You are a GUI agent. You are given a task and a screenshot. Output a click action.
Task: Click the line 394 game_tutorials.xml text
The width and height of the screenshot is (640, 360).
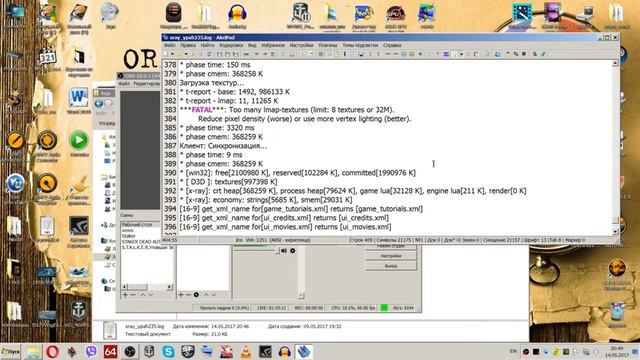coord(301,209)
